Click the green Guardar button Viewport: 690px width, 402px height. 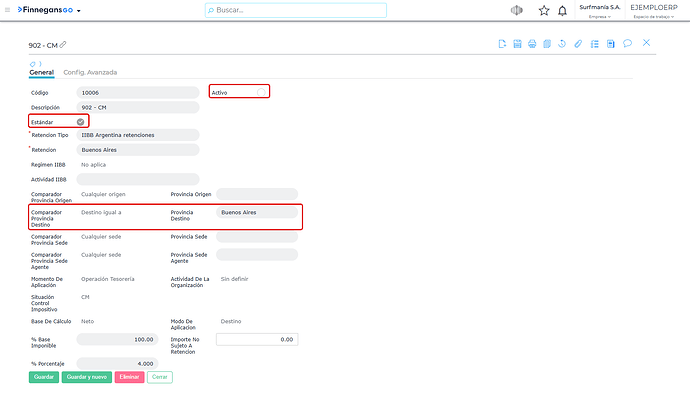(x=44, y=377)
